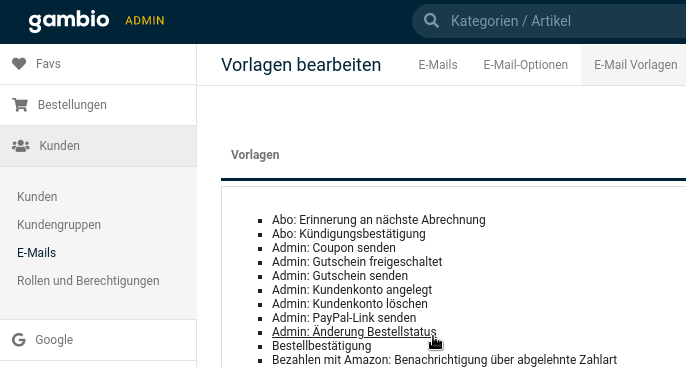Open template Admin: Kundenkonto löschen

(x=350, y=304)
